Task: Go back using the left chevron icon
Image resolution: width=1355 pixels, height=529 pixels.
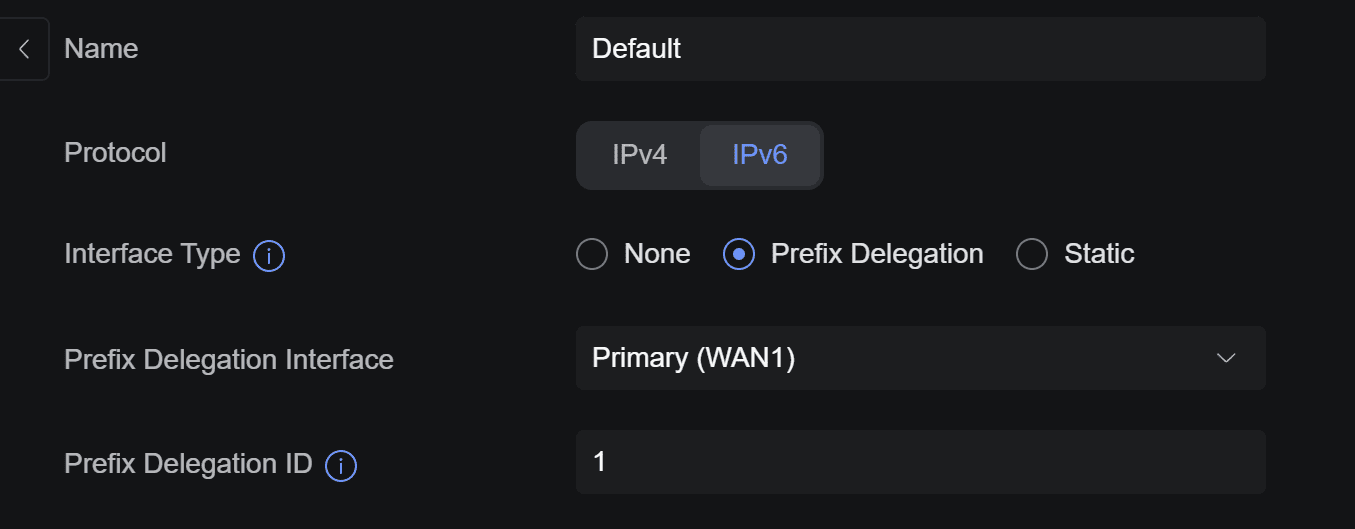Action: point(24,49)
